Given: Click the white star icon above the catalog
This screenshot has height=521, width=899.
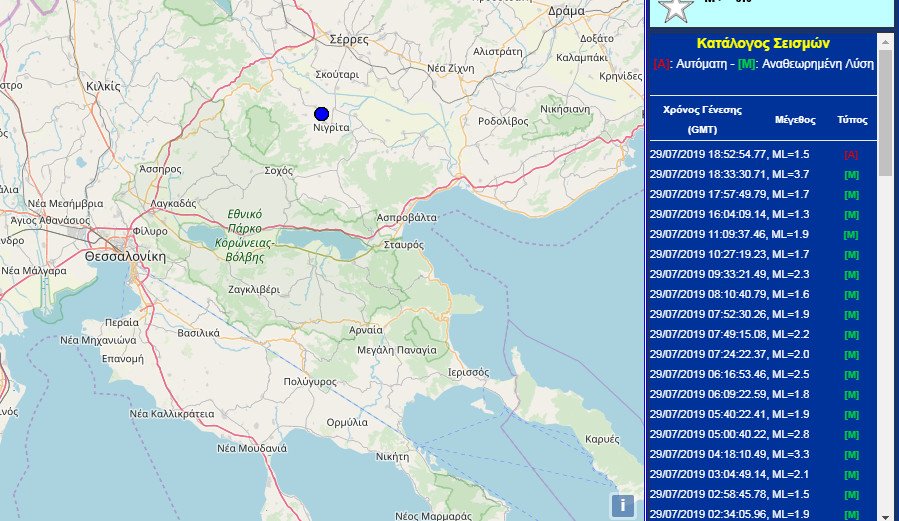Looking at the screenshot, I should [x=675, y=9].
